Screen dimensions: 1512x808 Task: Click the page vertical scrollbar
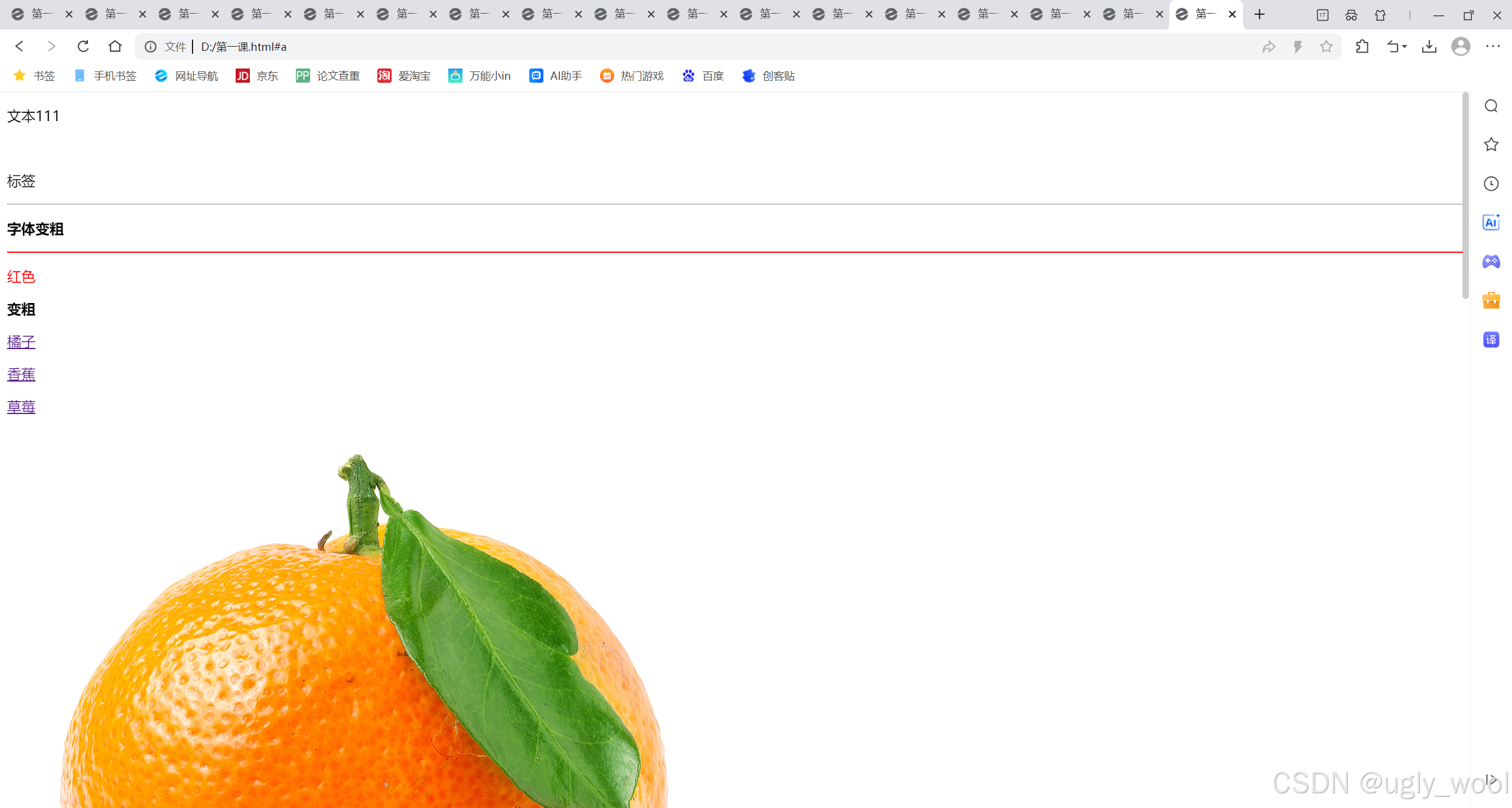coord(1465,195)
